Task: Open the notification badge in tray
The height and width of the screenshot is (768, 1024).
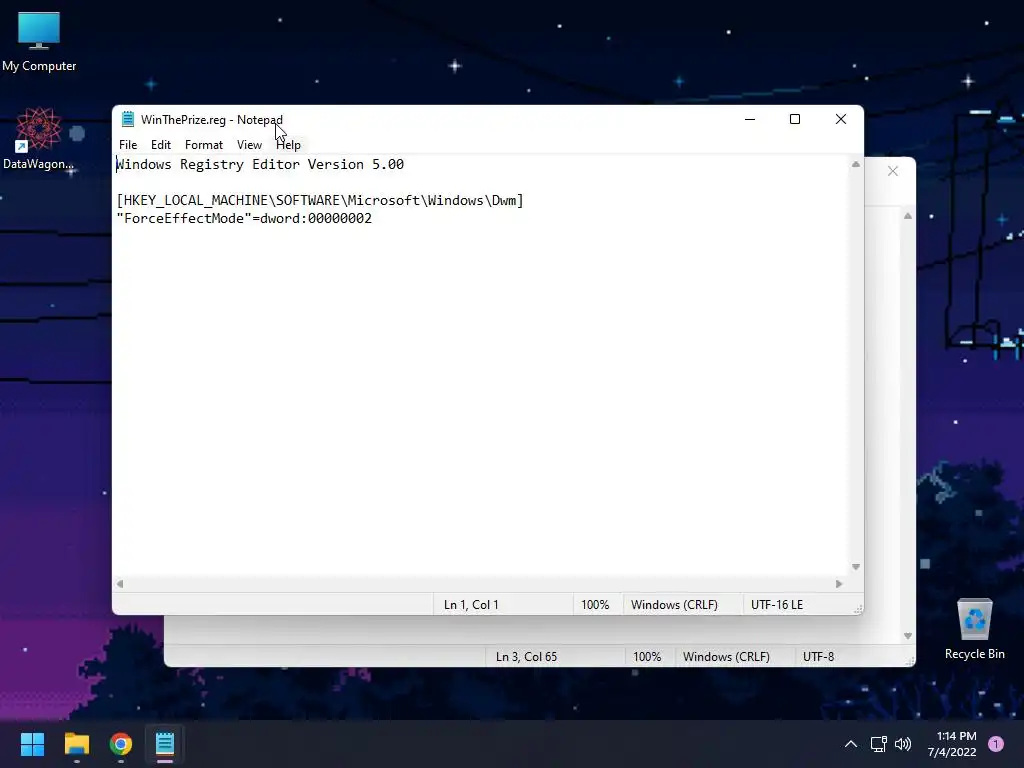Action: click(996, 744)
